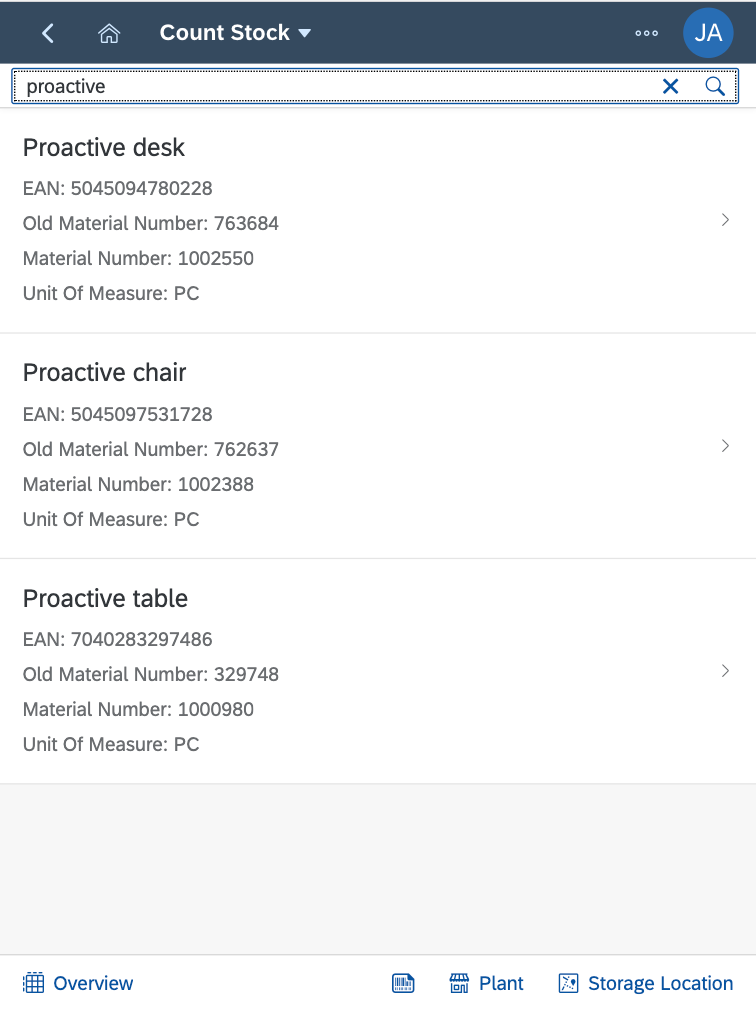Open Proactive chair chevron arrow

(725, 446)
